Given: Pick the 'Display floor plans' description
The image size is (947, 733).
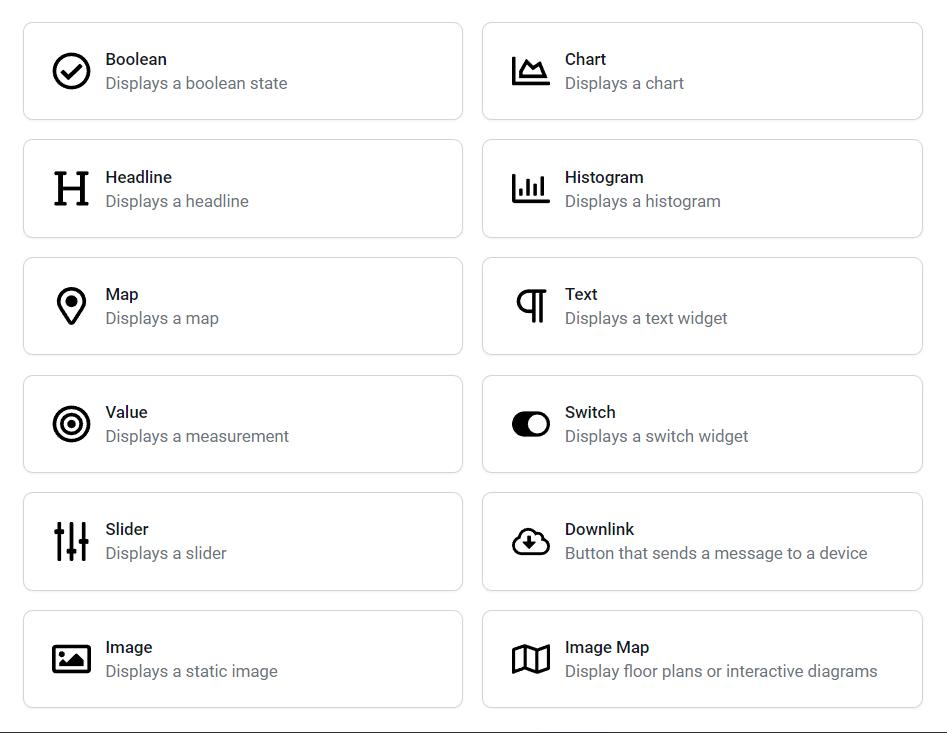Looking at the screenshot, I should tap(720, 671).
